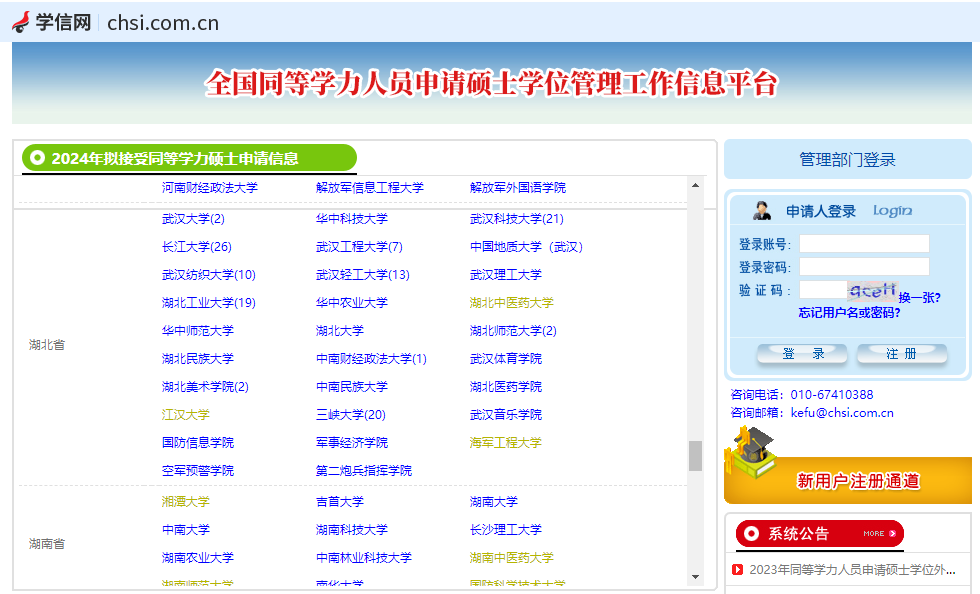Click the 注册 button
This screenshot has height=594, width=980.
click(902, 354)
